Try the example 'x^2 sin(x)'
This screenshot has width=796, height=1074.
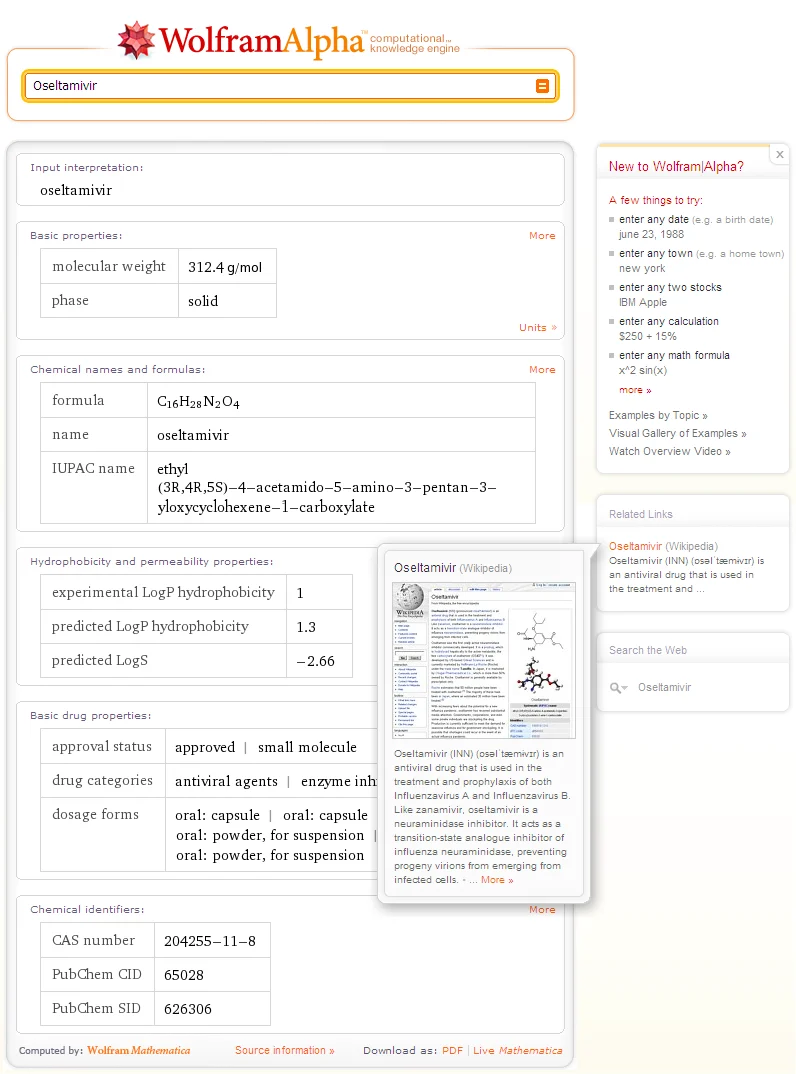point(643,370)
